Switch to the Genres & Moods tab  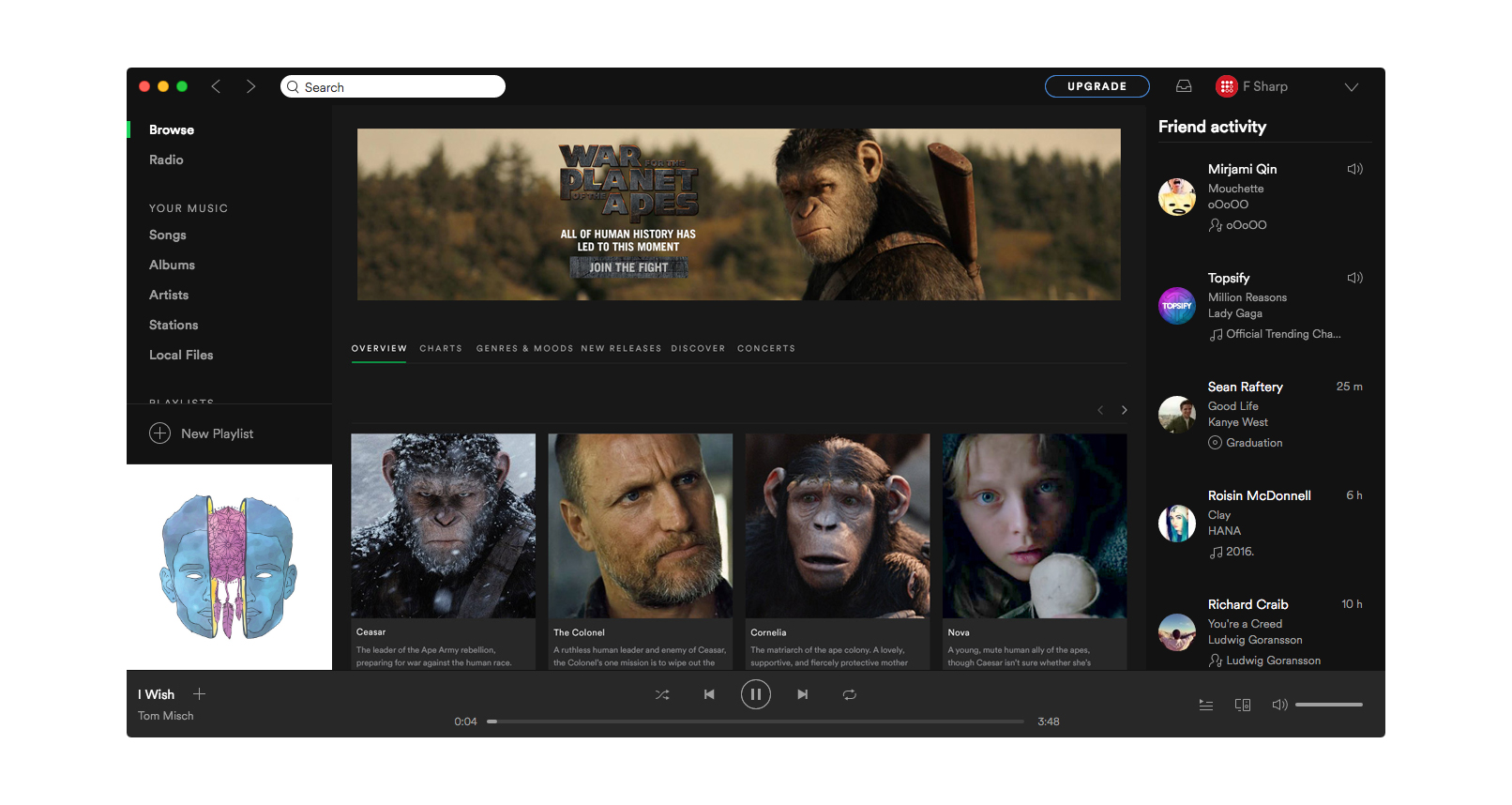[x=524, y=348]
